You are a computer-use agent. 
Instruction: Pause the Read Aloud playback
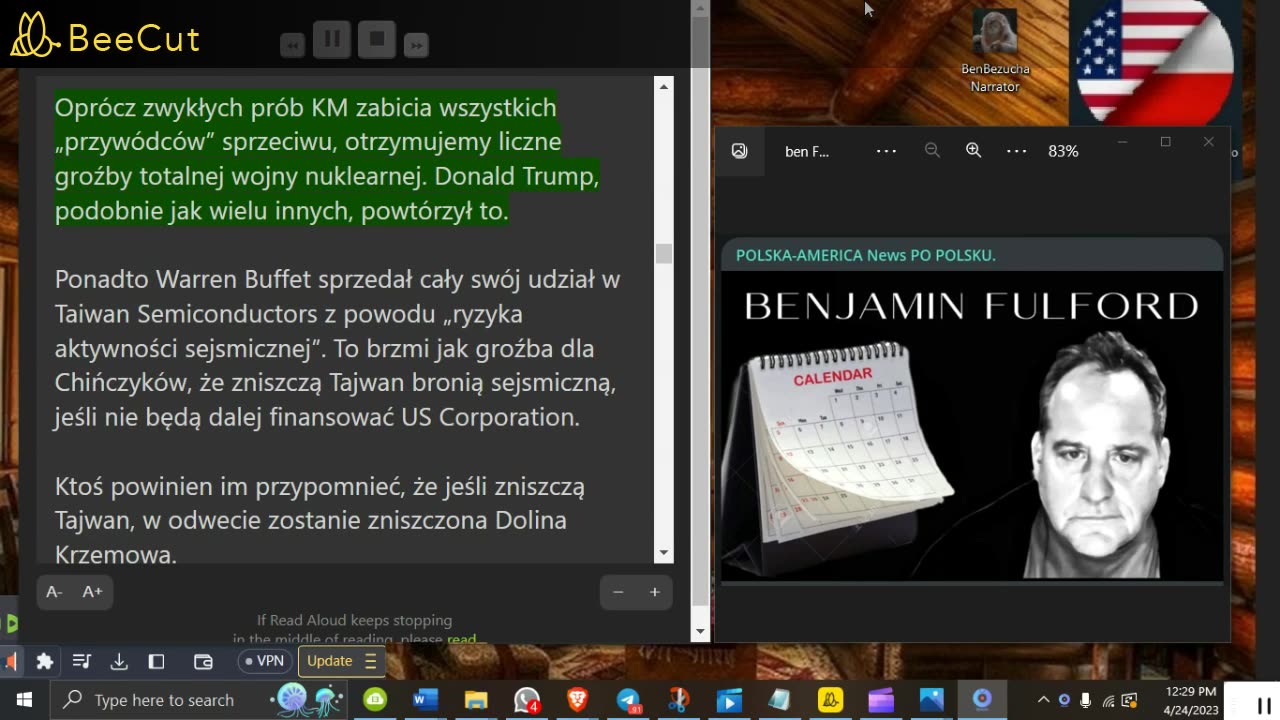332,40
